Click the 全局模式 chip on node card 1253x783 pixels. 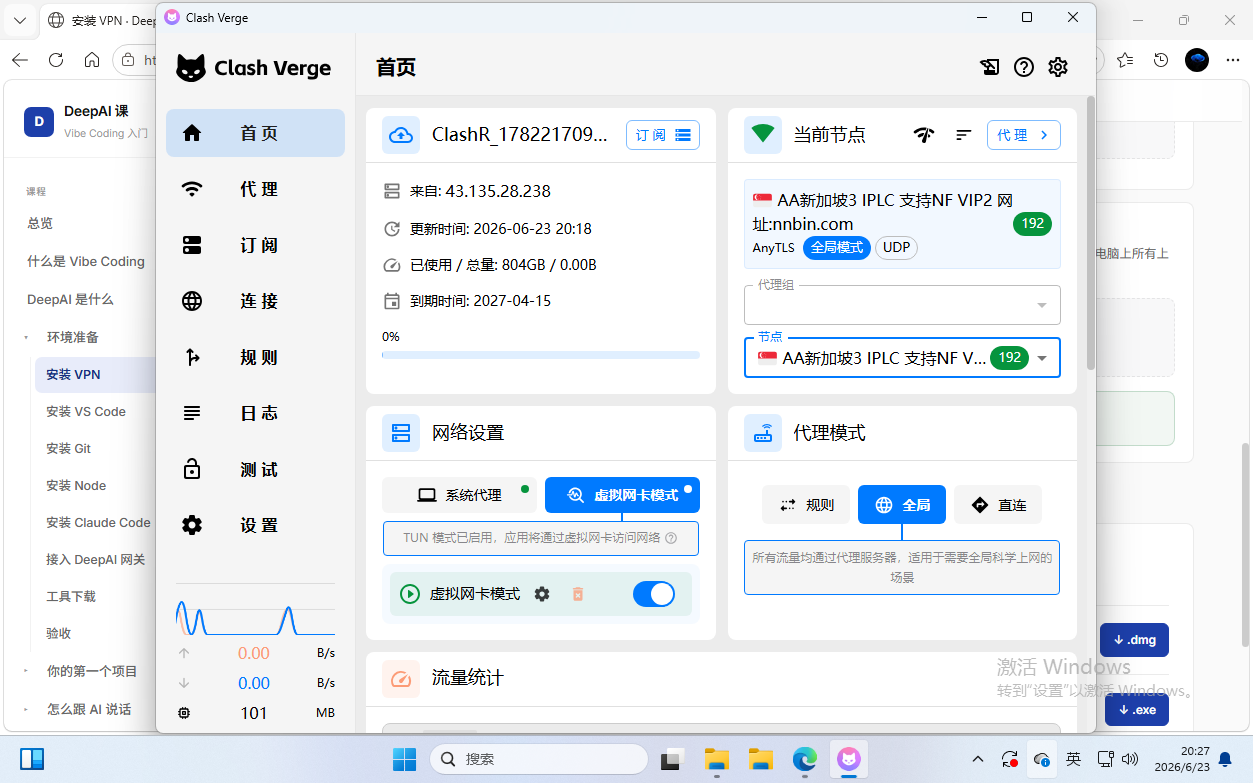tap(837, 247)
